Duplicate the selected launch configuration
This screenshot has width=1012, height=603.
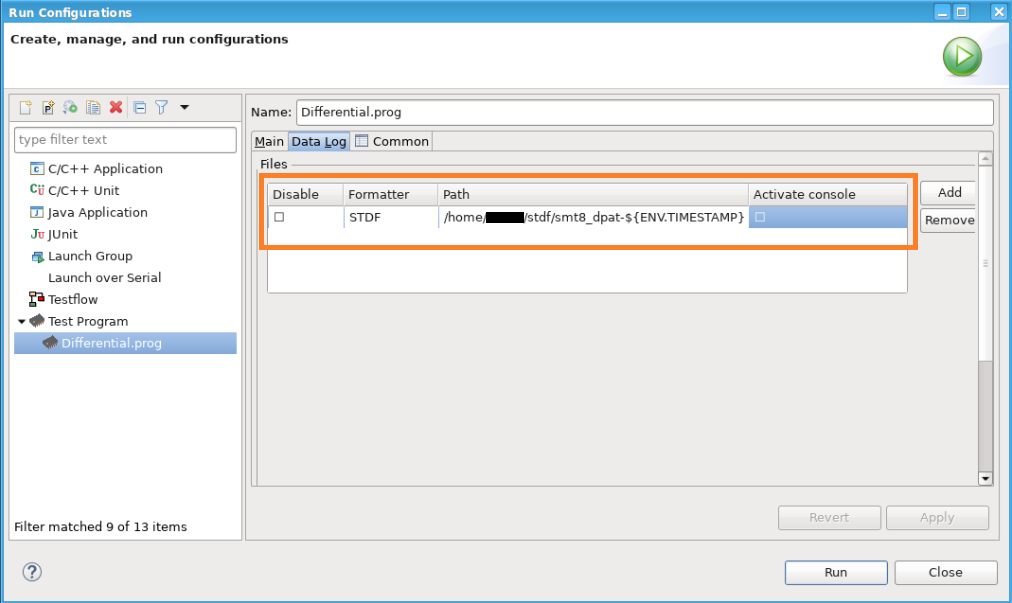[x=93, y=107]
